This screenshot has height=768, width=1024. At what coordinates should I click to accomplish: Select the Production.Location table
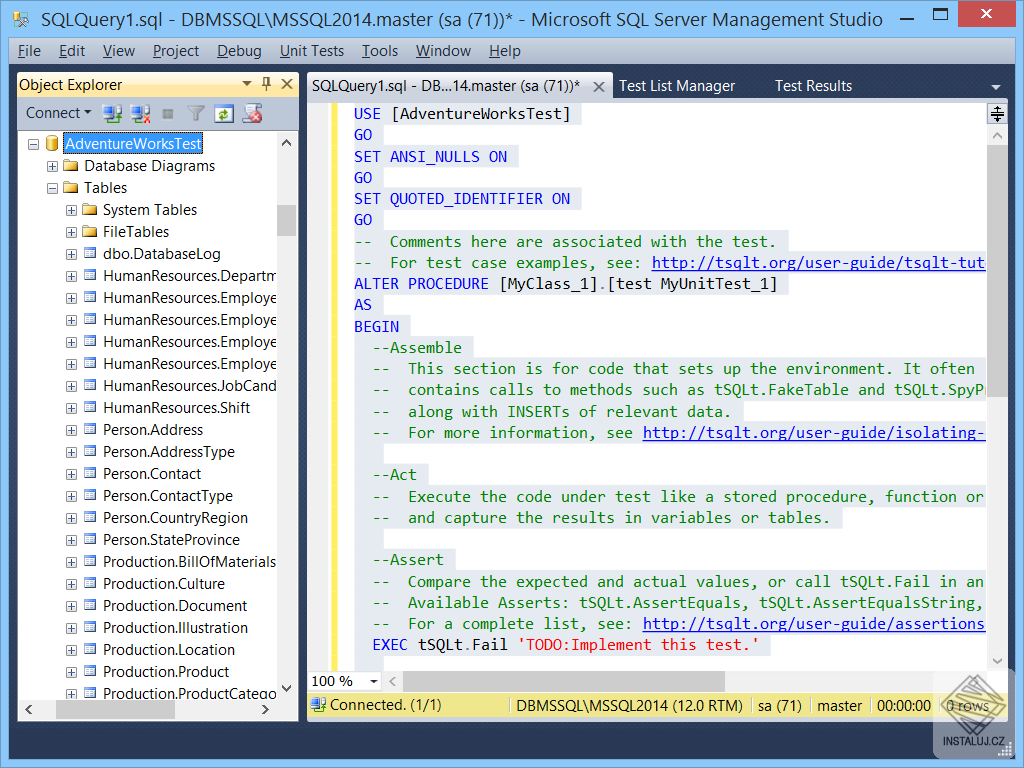point(168,650)
